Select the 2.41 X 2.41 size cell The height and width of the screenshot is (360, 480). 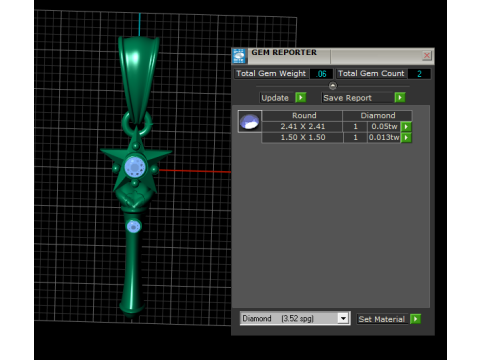(303, 127)
